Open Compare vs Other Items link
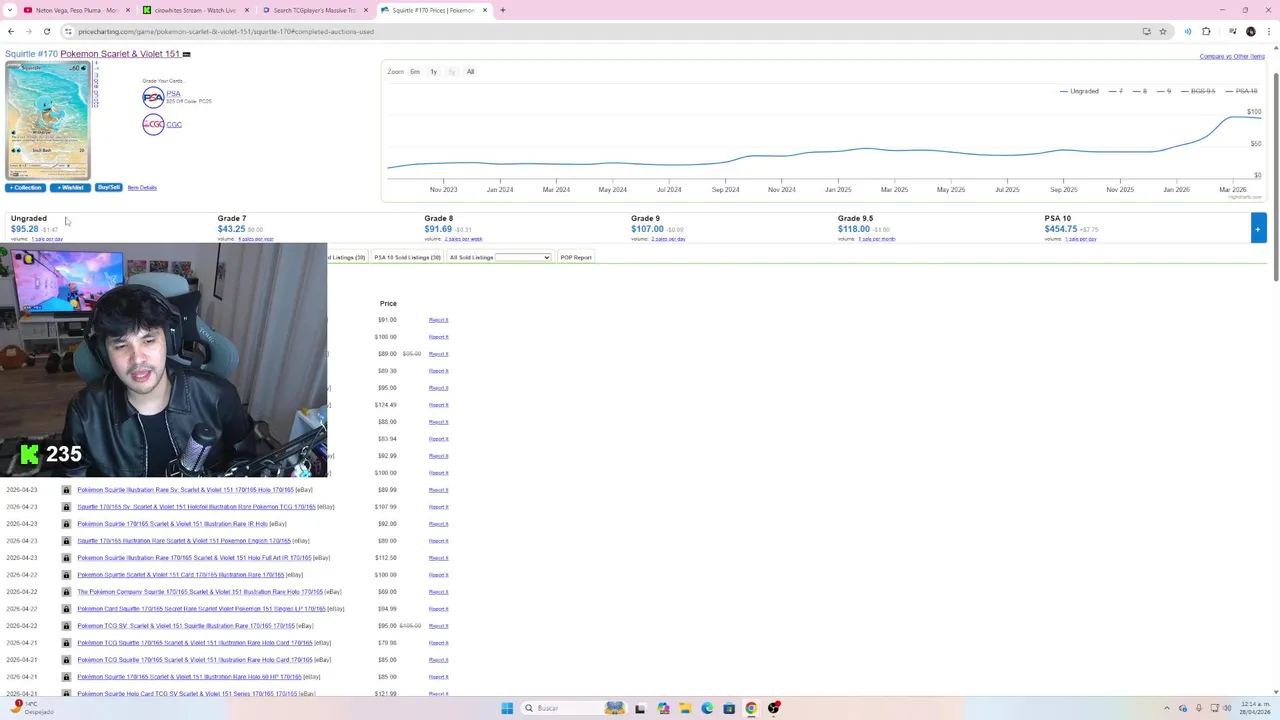The height and width of the screenshot is (720, 1280). (x=1232, y=56)
